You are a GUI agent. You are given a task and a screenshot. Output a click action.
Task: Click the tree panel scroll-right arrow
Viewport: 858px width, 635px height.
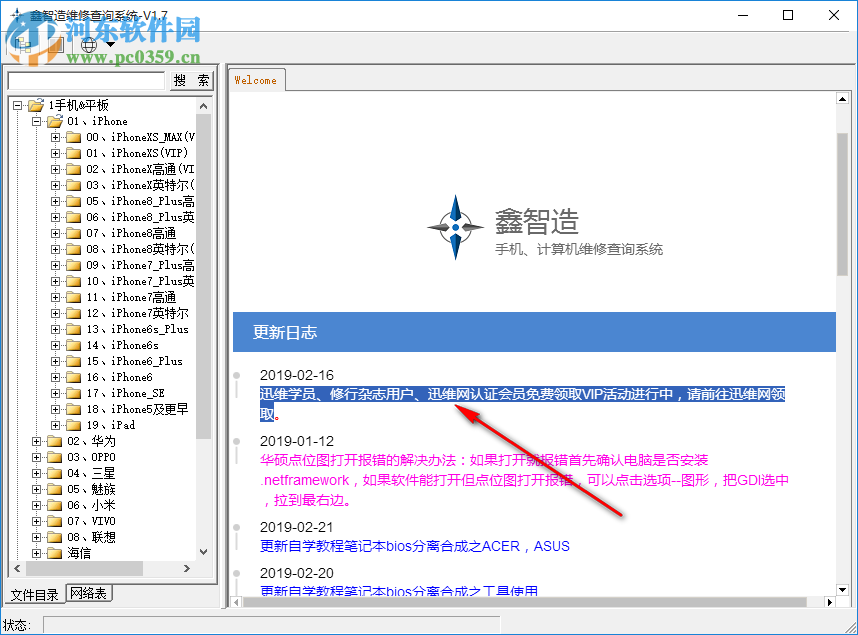point(187,568)
